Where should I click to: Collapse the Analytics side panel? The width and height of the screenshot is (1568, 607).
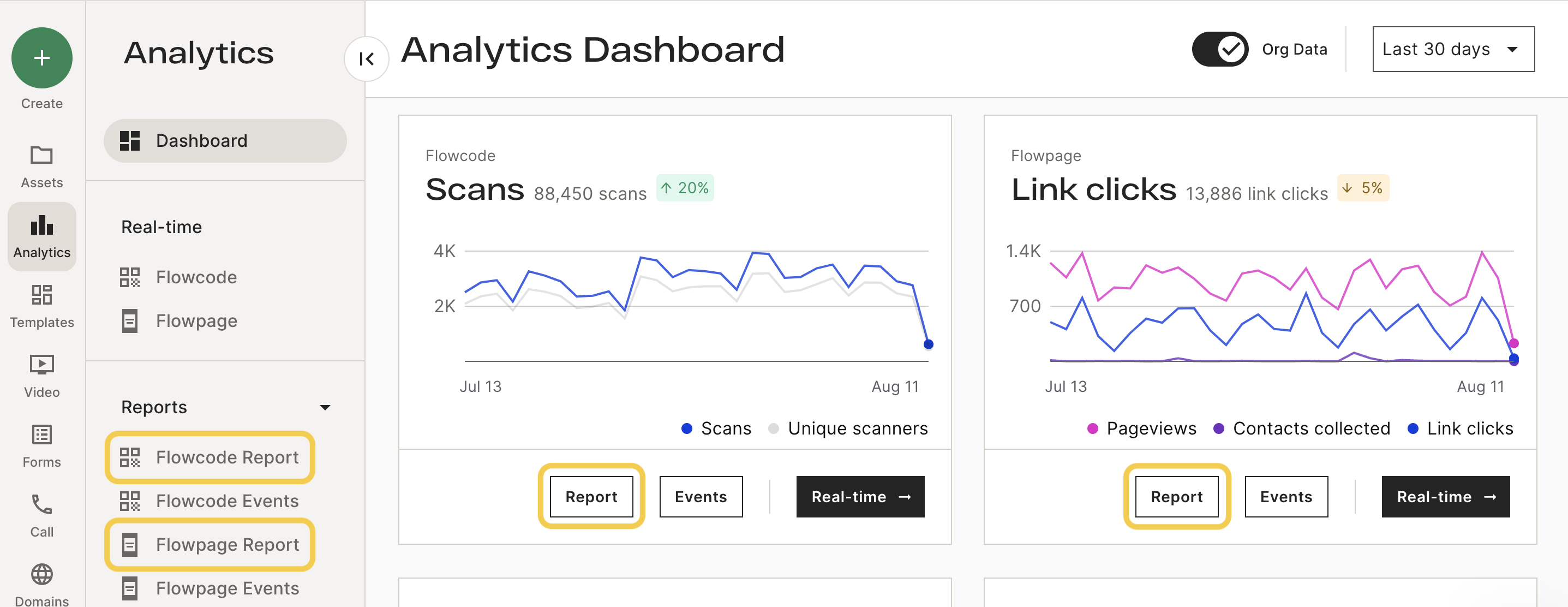point(367,59)
